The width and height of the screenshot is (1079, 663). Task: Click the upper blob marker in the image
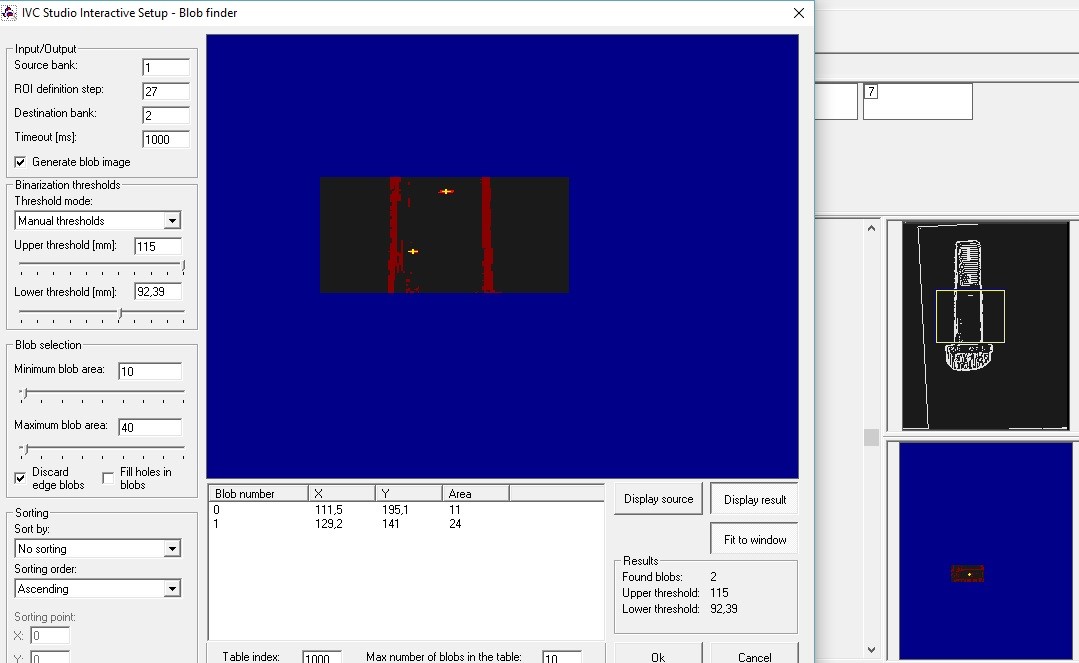coord(446,191)
